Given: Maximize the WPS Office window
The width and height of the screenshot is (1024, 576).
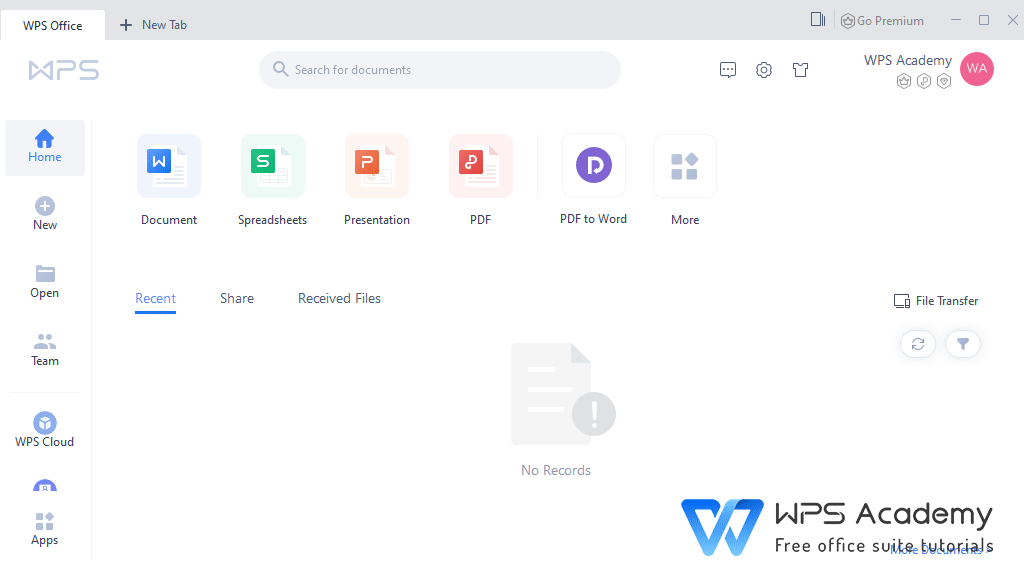Looking at the screenshot, I should coord(984,20).
